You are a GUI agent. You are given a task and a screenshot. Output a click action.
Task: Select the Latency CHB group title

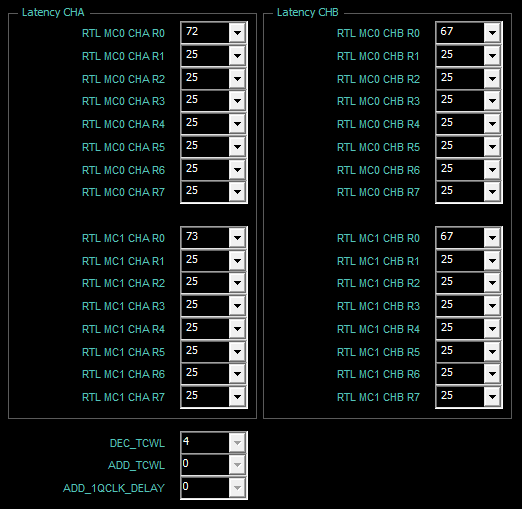click(308, 12)
